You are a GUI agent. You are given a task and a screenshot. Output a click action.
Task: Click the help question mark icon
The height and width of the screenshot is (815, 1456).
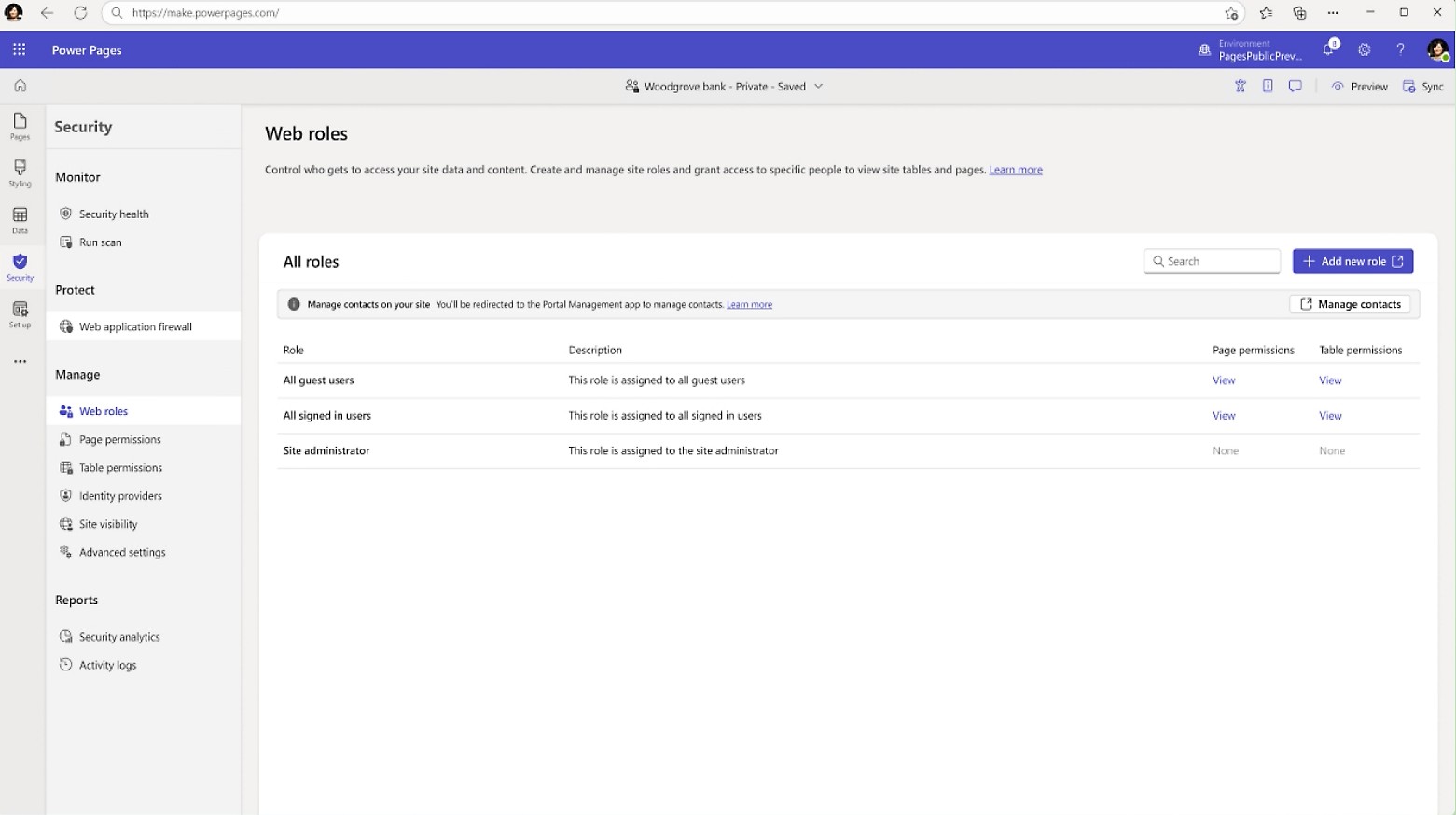[1400, 49]
